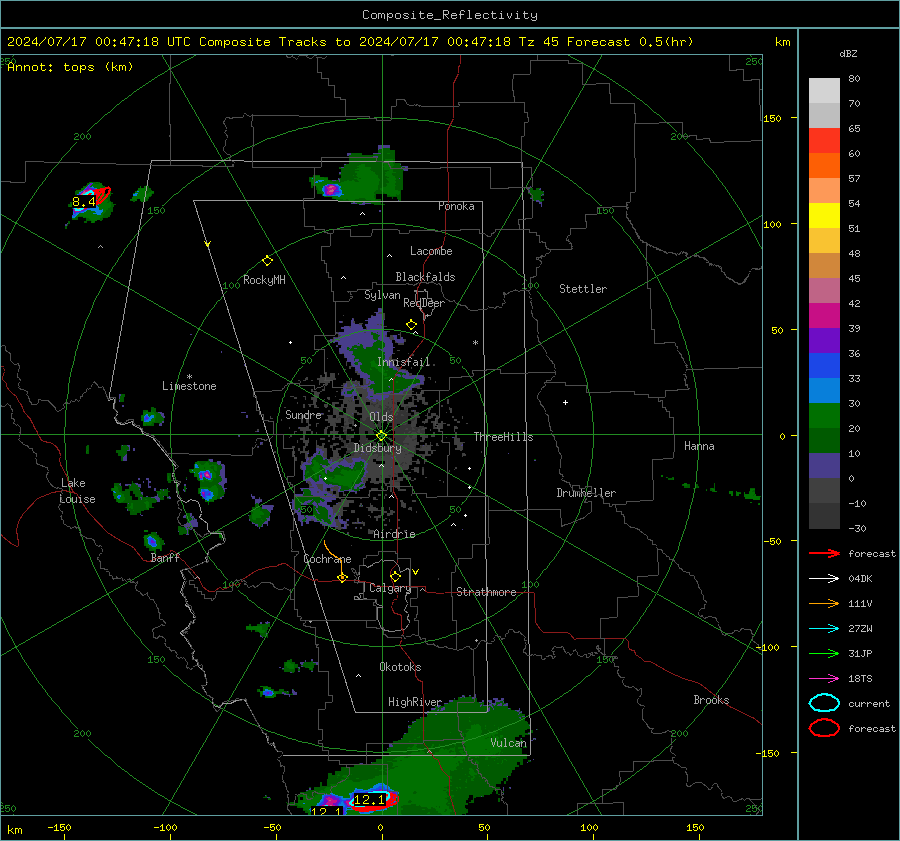Image resolution: width=900 pixels, height=841 pixels.
Task: Click the yellow diamond marker beside RockyMH
Action: click(x=267, y=261)
